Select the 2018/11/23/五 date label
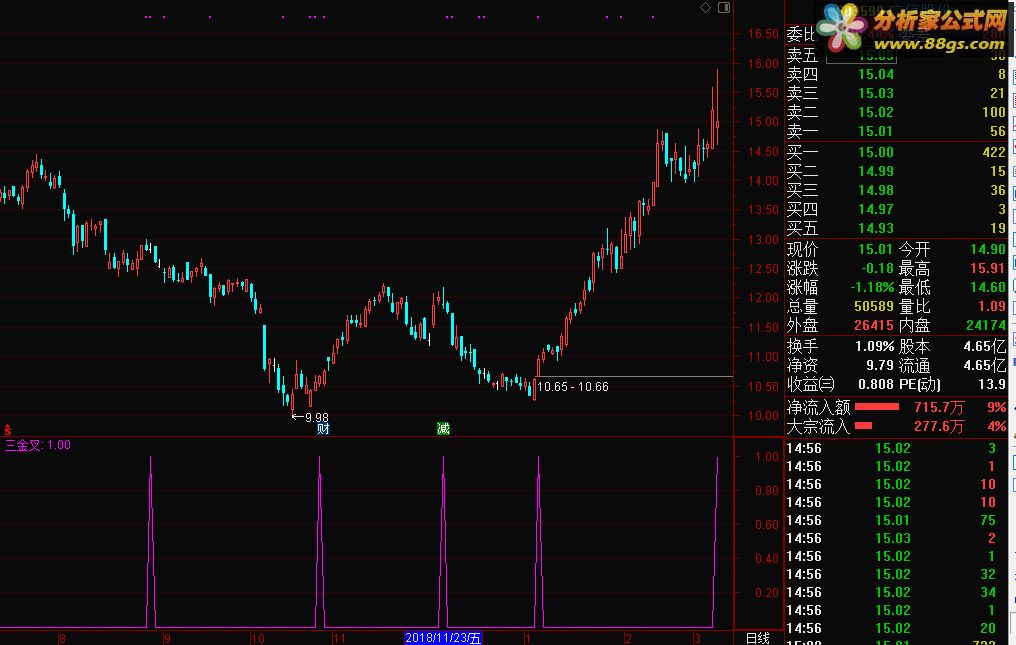 [443, 638]
